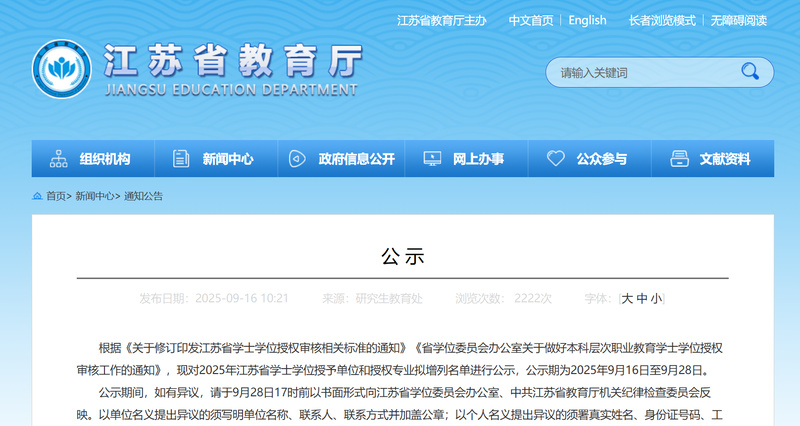Screen dimensions: 800x426
Task: Click the 政府信息公开 icon
Action: [x=297, y=159]
